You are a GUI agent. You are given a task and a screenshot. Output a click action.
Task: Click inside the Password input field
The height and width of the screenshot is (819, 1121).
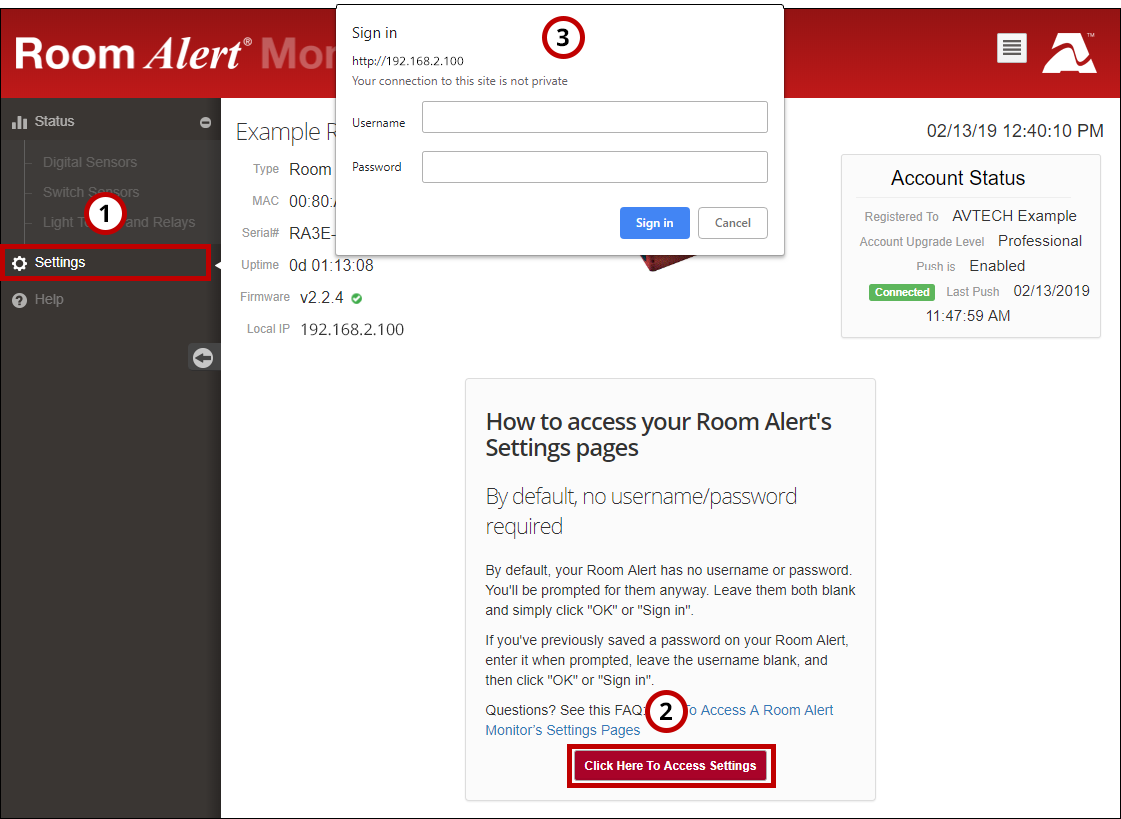[594, 166]
